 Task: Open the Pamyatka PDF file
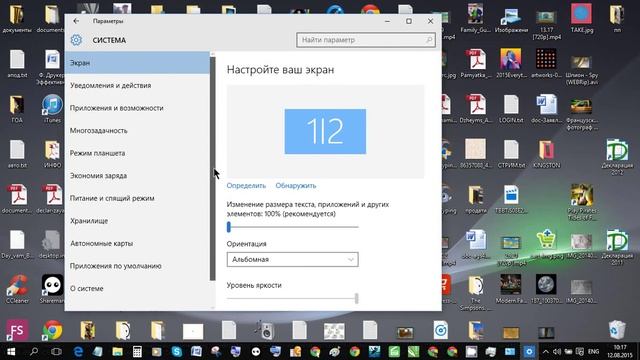coord(476,63)
